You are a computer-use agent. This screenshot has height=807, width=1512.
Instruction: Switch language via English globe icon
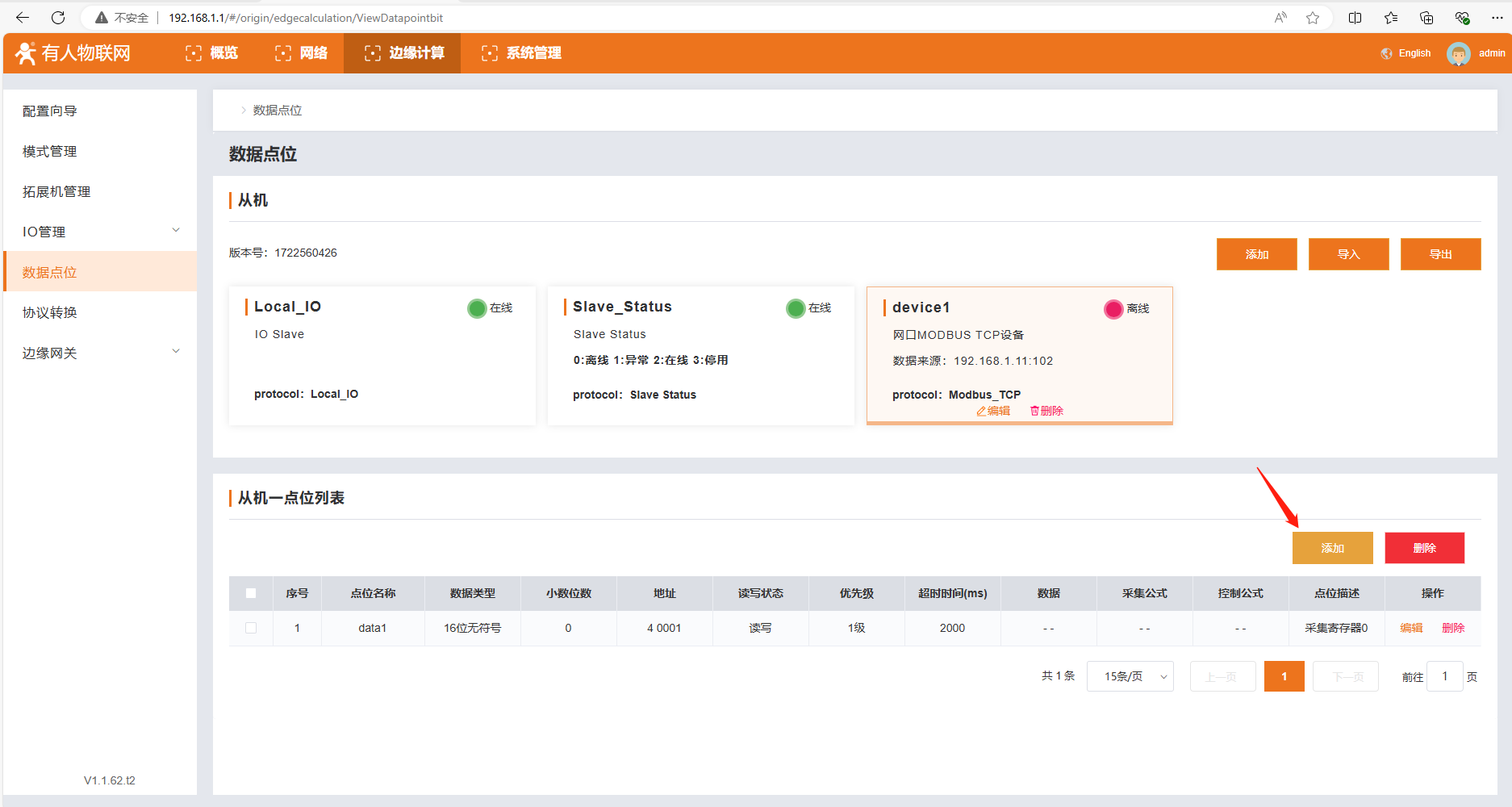tap(1387, 53)
